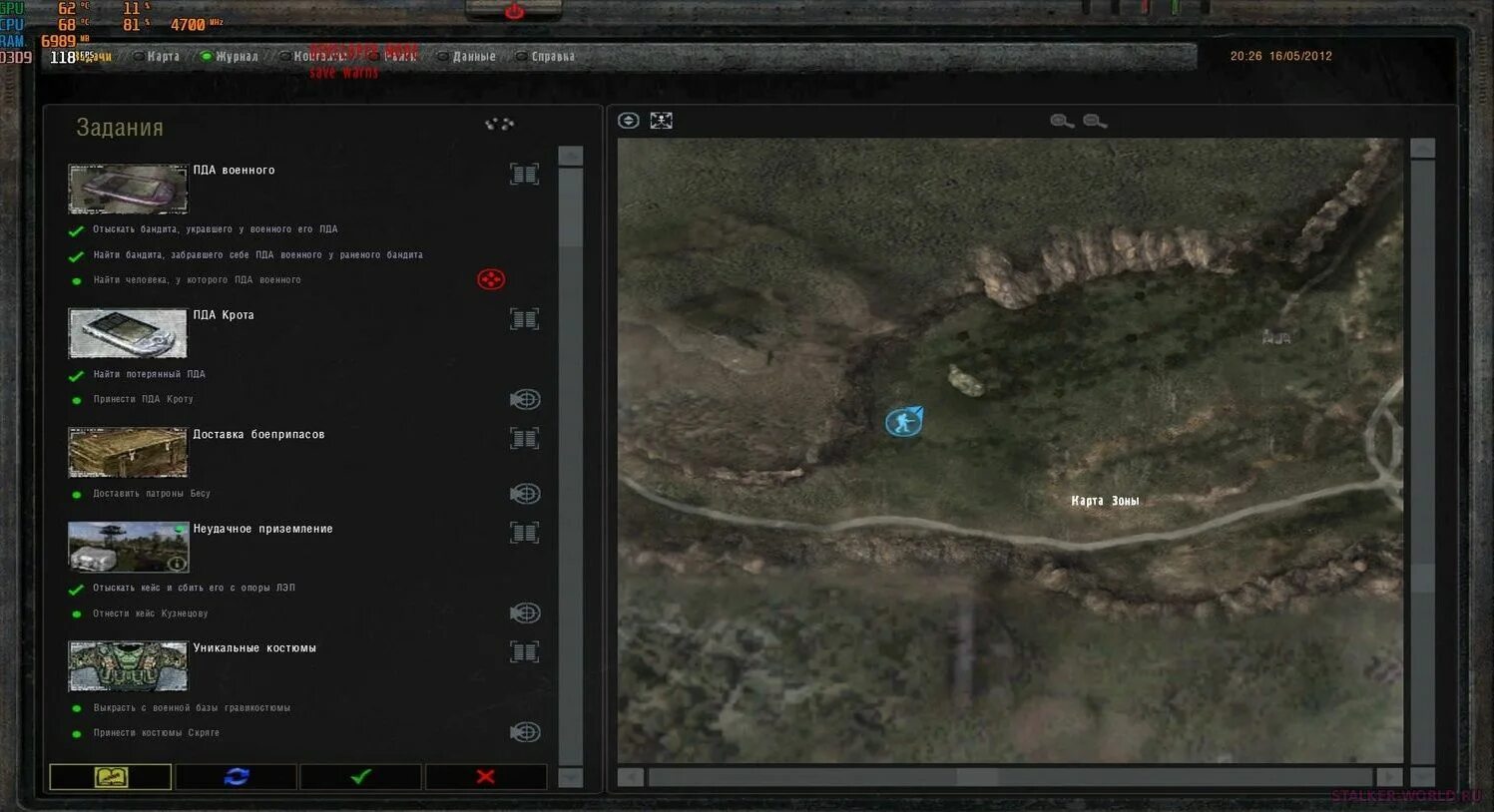Show completed tasks with green checkmark button
Image resolution: width=1494 pixels, height=812 pixels.
point(360,776)
